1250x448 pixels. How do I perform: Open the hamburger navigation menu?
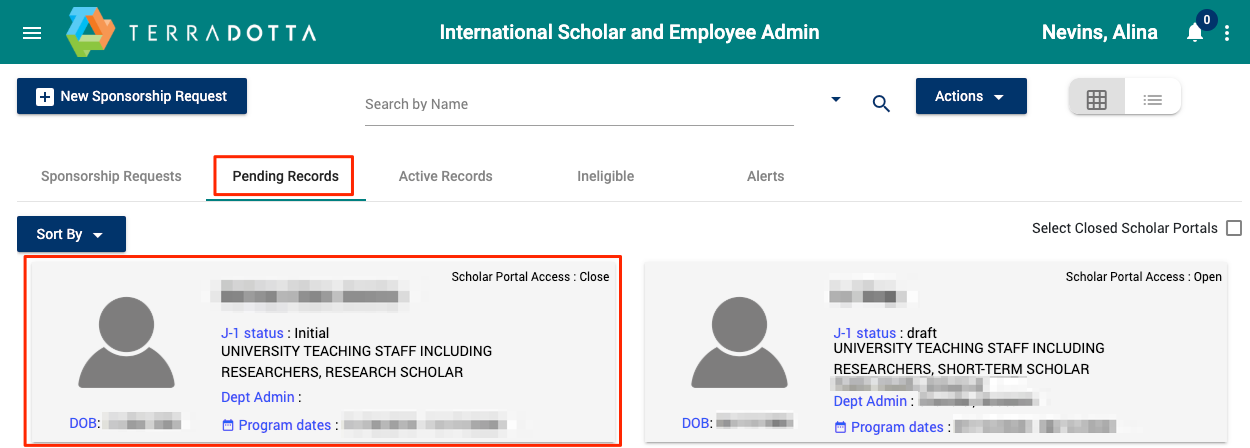coord(32,33)
